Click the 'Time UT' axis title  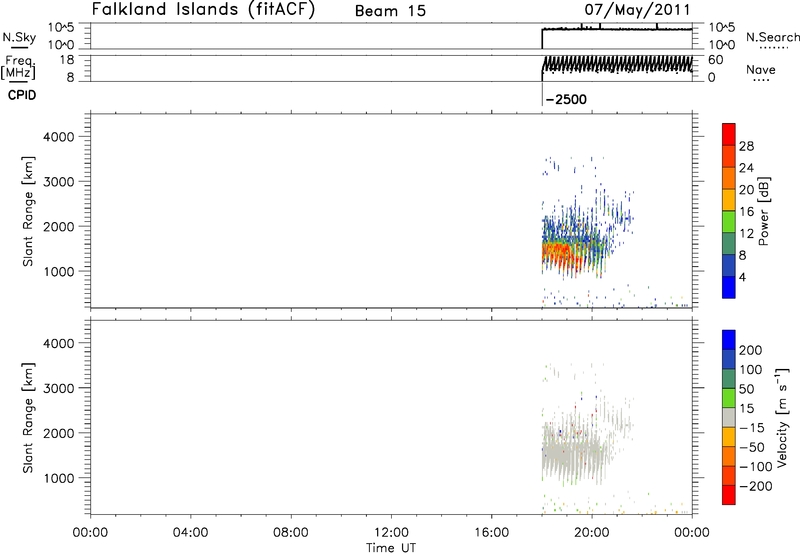391,548
